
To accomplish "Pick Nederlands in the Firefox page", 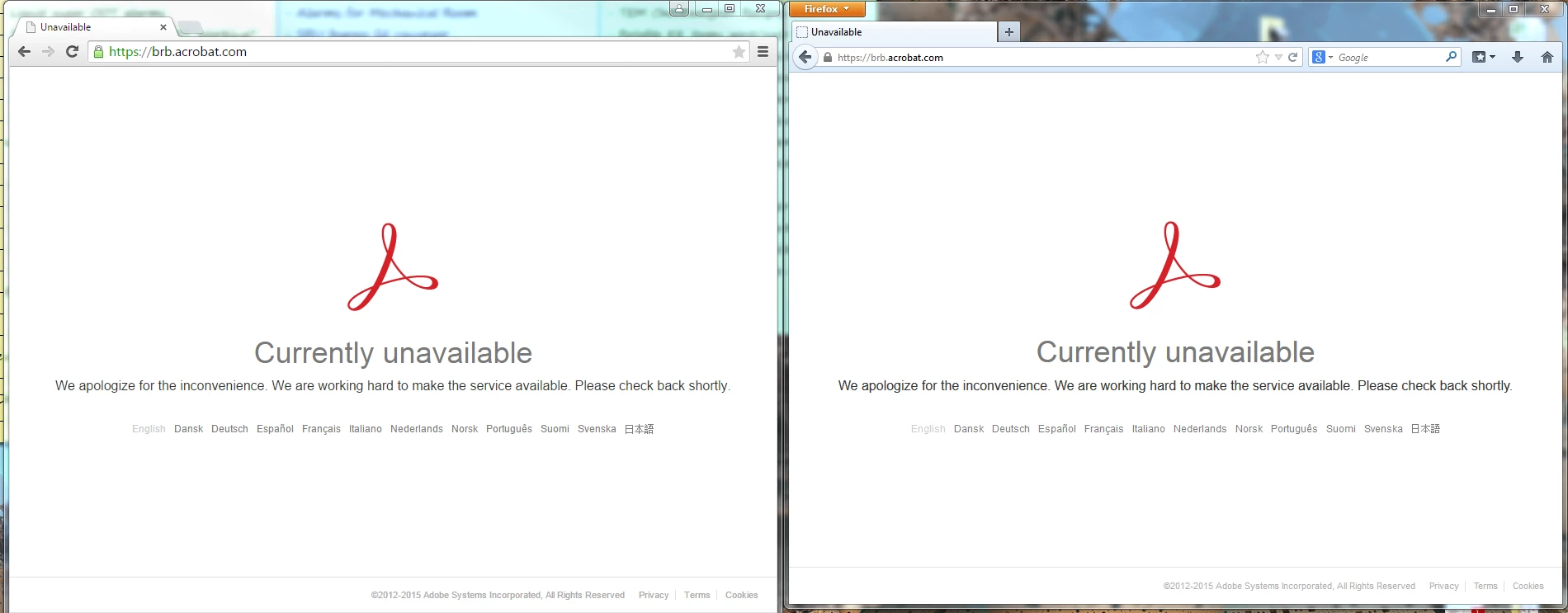I will tap(1200, 429).
